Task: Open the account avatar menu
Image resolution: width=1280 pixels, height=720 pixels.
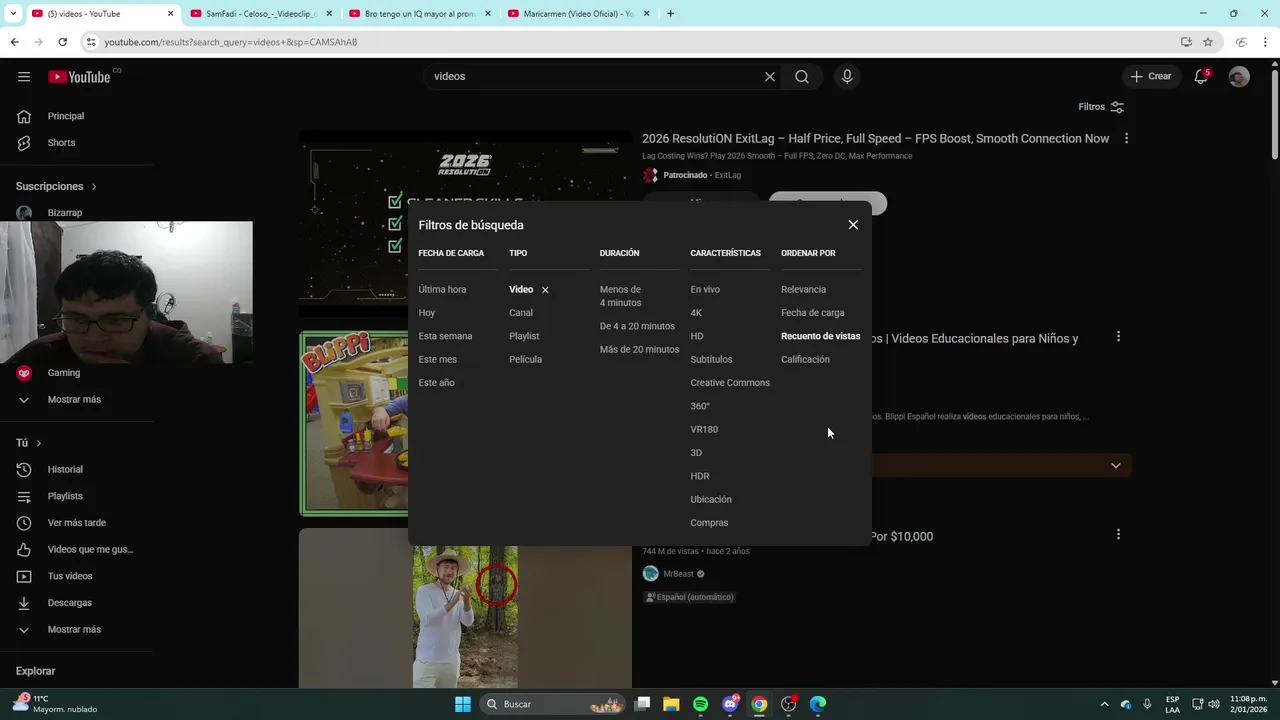Action: pyautogui.click(x=1239, y=77)
